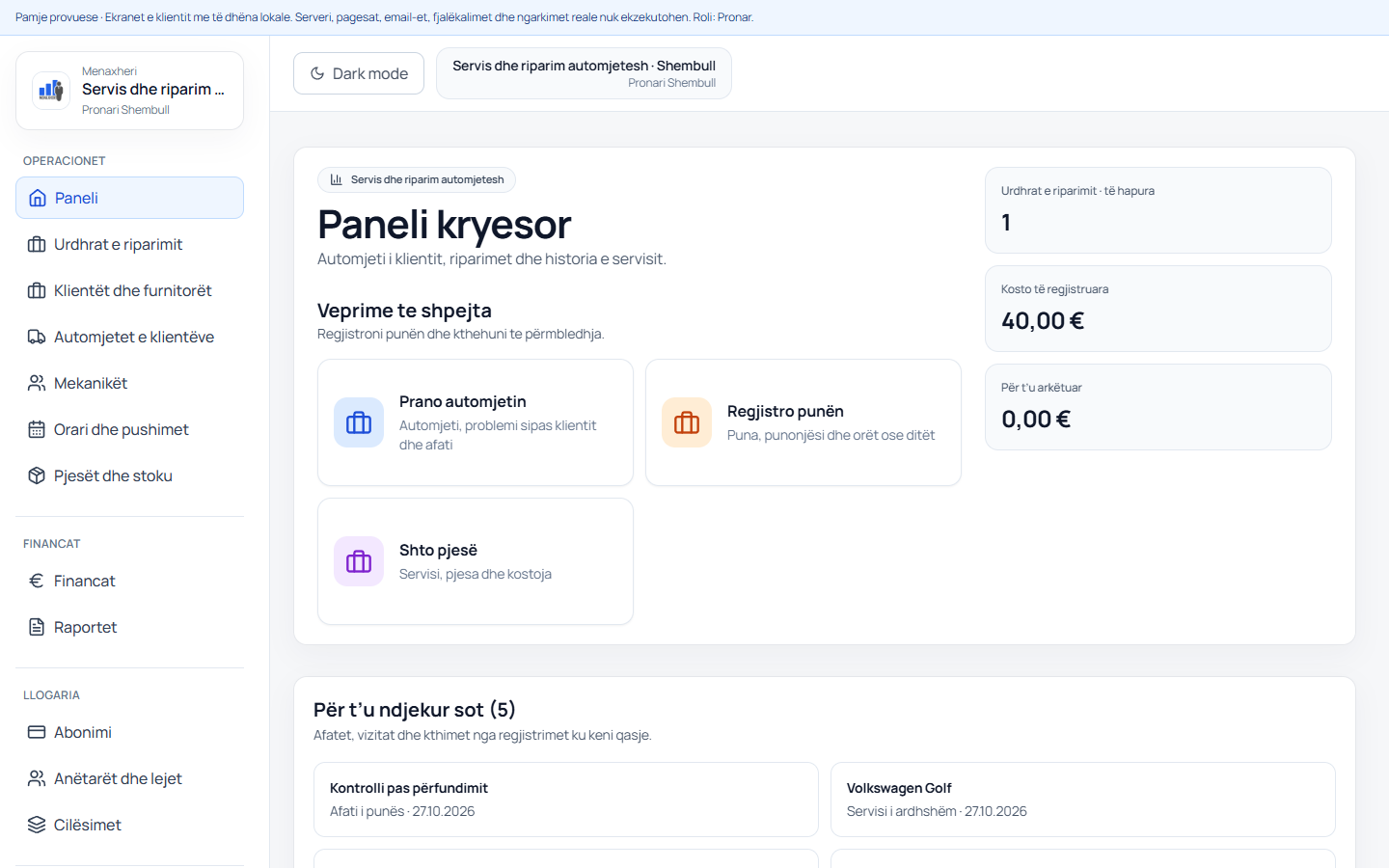Screen dimensions: 1389x868
Task: Open Raportet section
Action: coord(129,627)
